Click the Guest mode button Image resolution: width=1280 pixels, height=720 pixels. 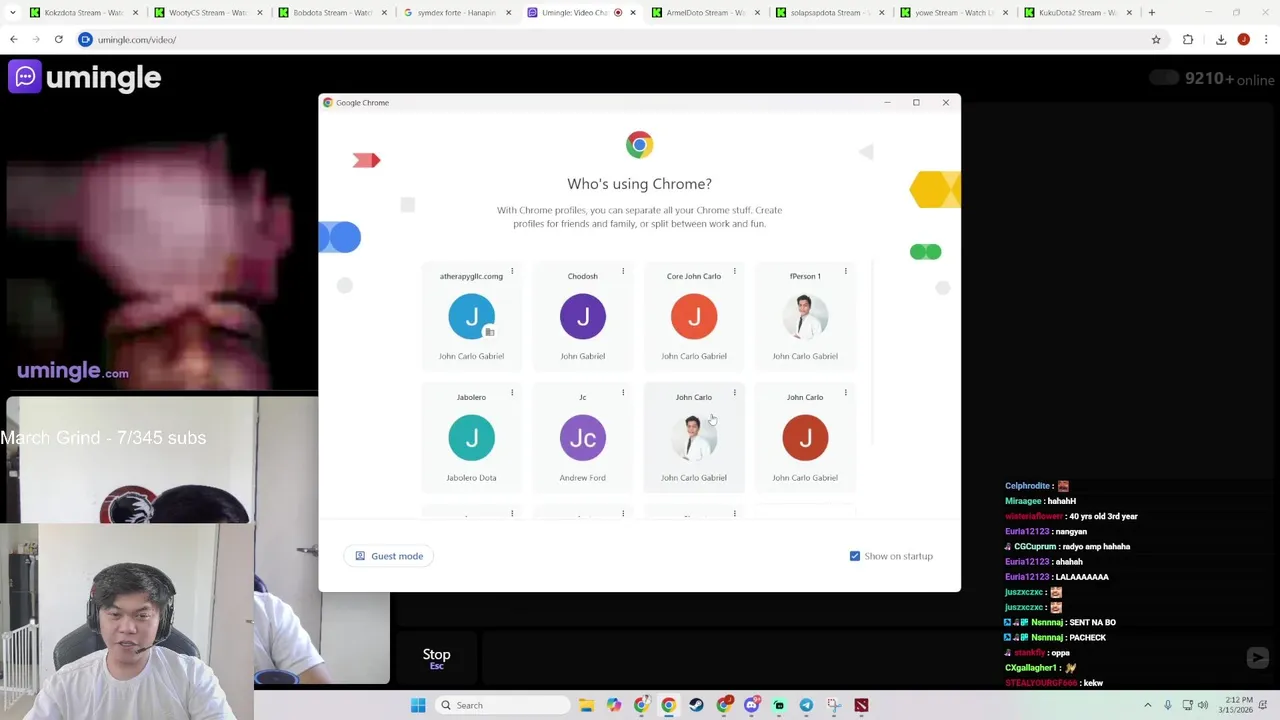(389, 556)
